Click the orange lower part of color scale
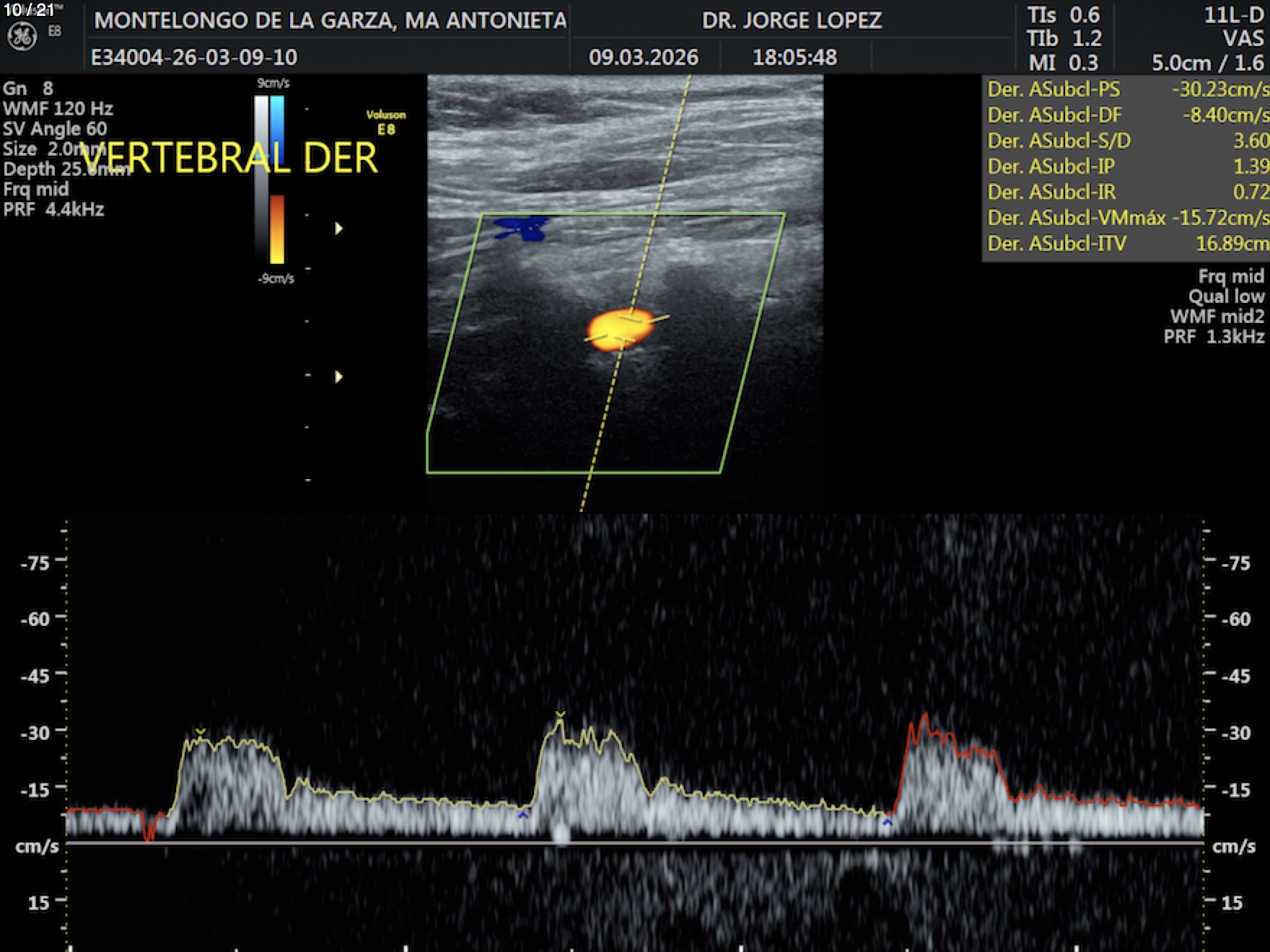This screenshot has width=1270, height=952. coord(277,227)
